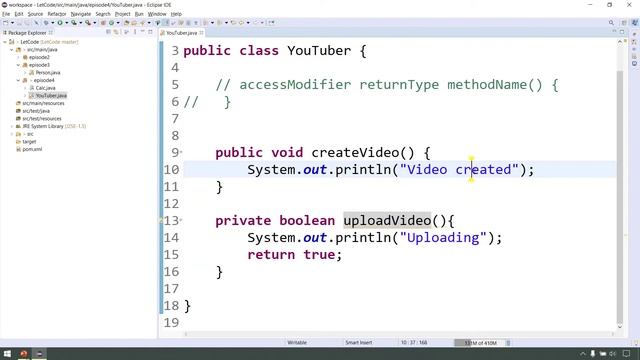Minimize the editor area

click(x=614, y=32)
